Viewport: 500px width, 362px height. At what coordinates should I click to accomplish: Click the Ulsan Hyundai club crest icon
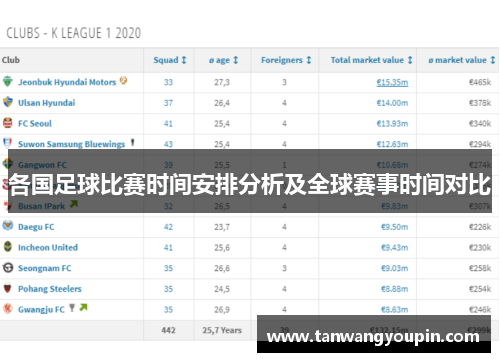pos(8,102)
